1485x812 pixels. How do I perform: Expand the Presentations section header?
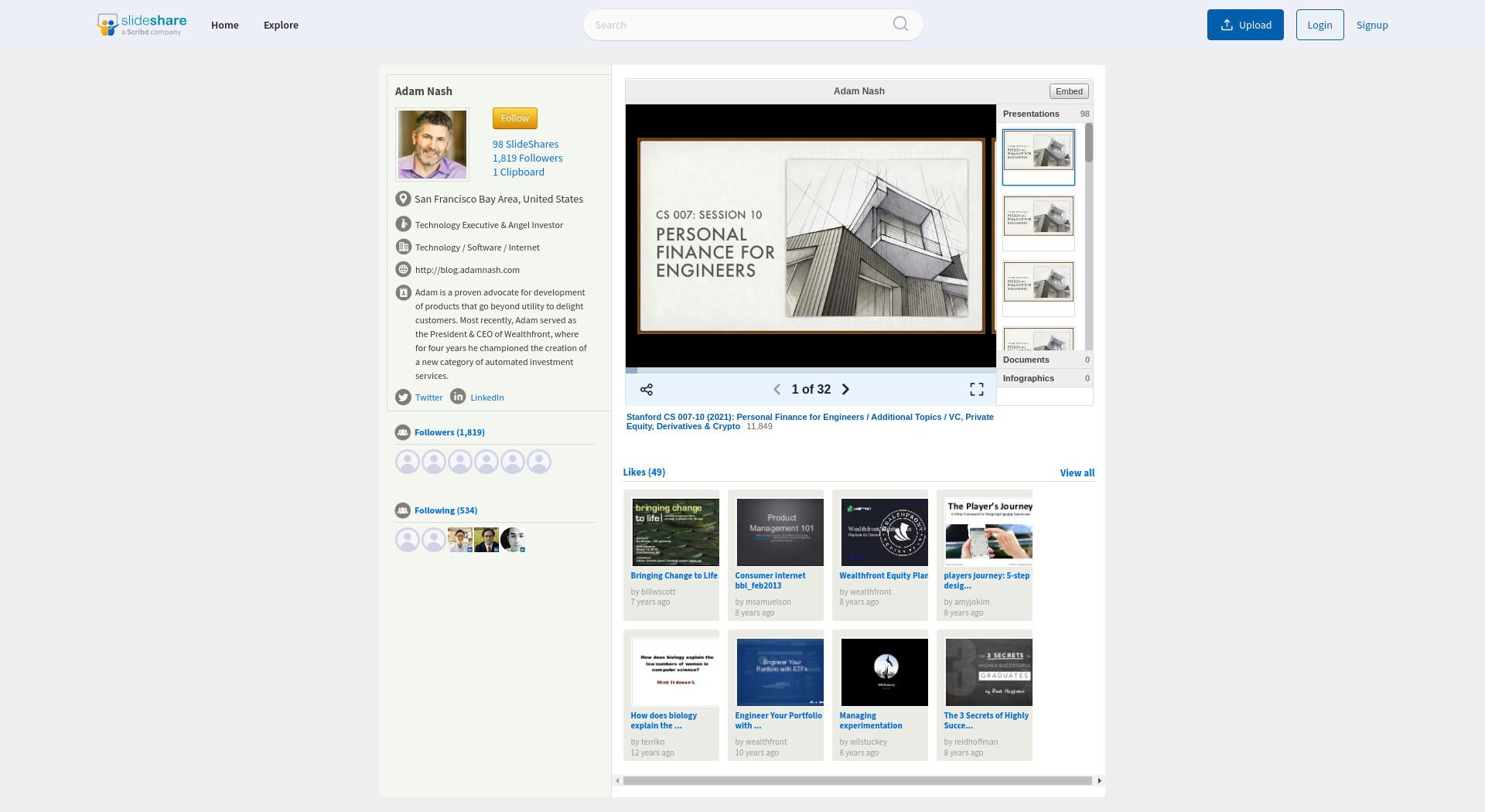[1045, 114]
